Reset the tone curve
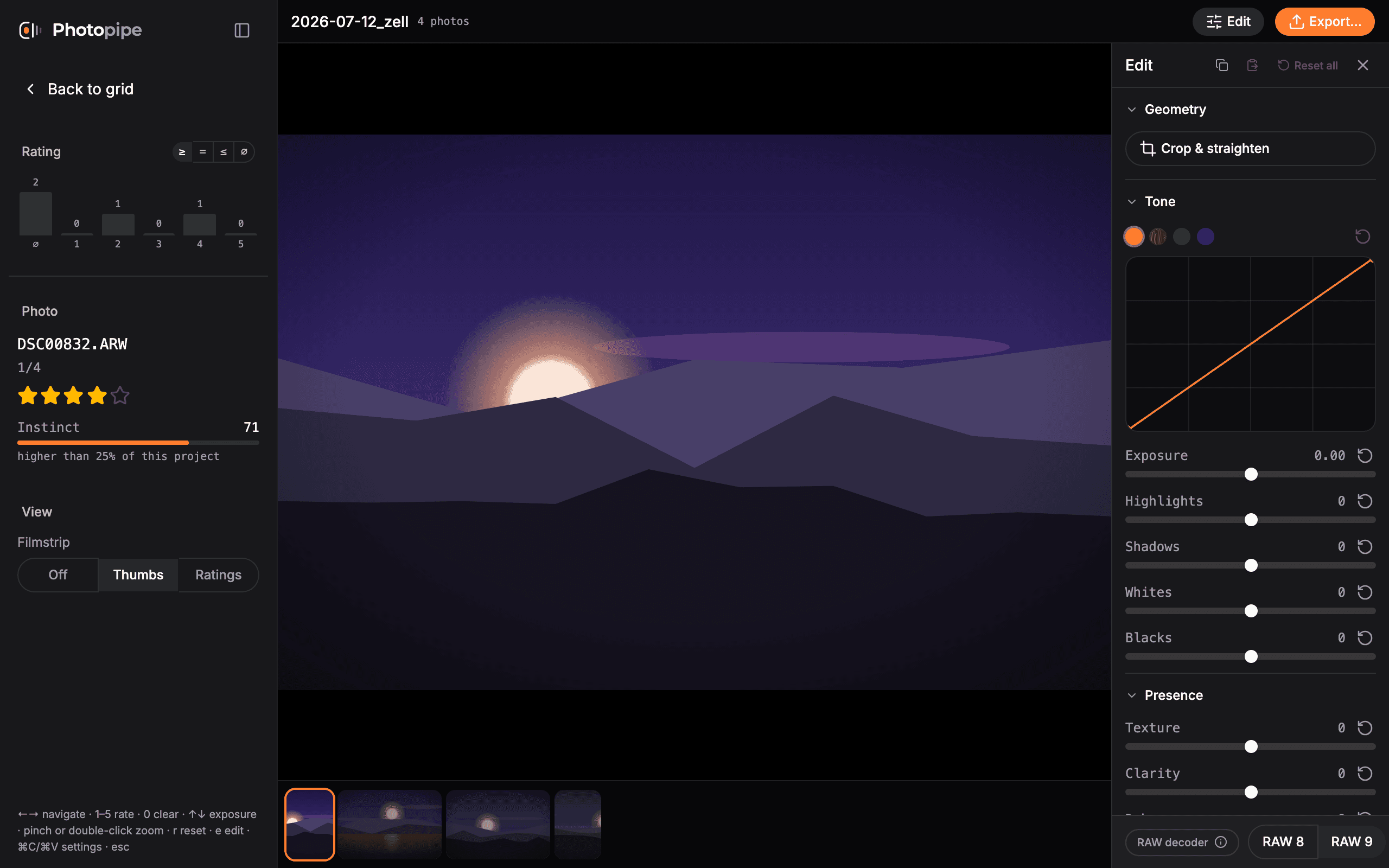The image size is (1389, 868). [x=1362, y=237]
